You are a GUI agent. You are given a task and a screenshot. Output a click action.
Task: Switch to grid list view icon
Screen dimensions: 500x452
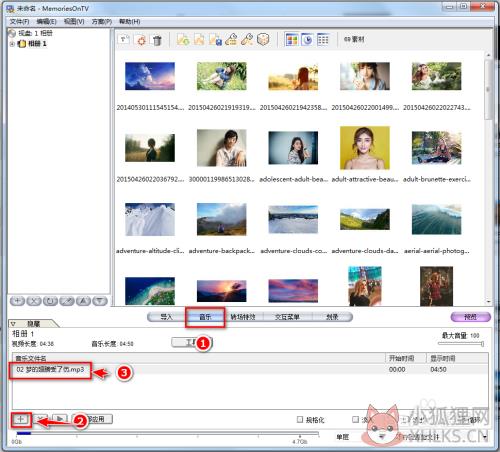click(323, 40)
